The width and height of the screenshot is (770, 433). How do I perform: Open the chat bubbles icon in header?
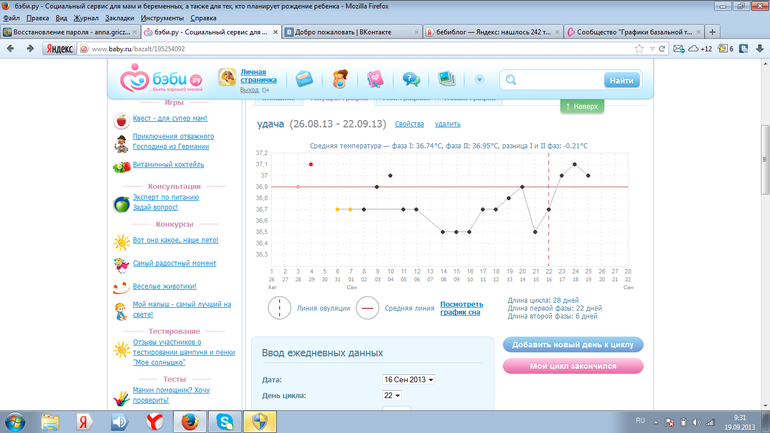click(411, 79)
